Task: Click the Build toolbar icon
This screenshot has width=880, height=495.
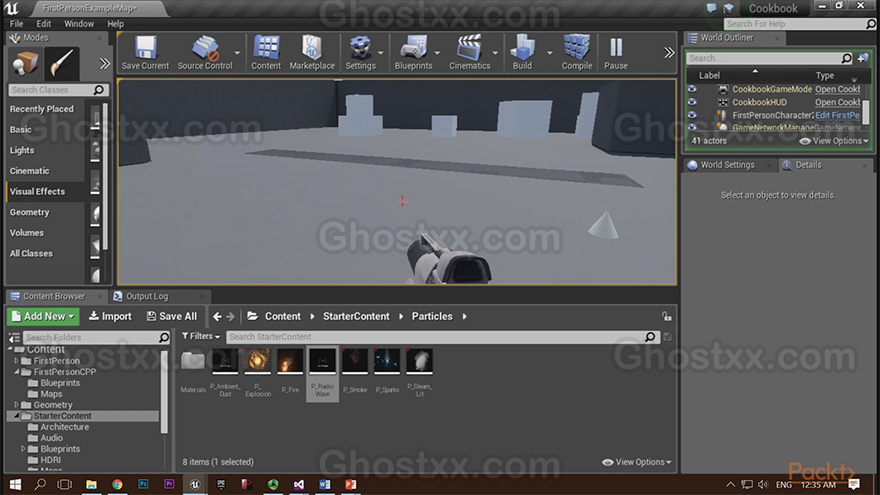Action: pyautogui.click(x=522, y=53)
